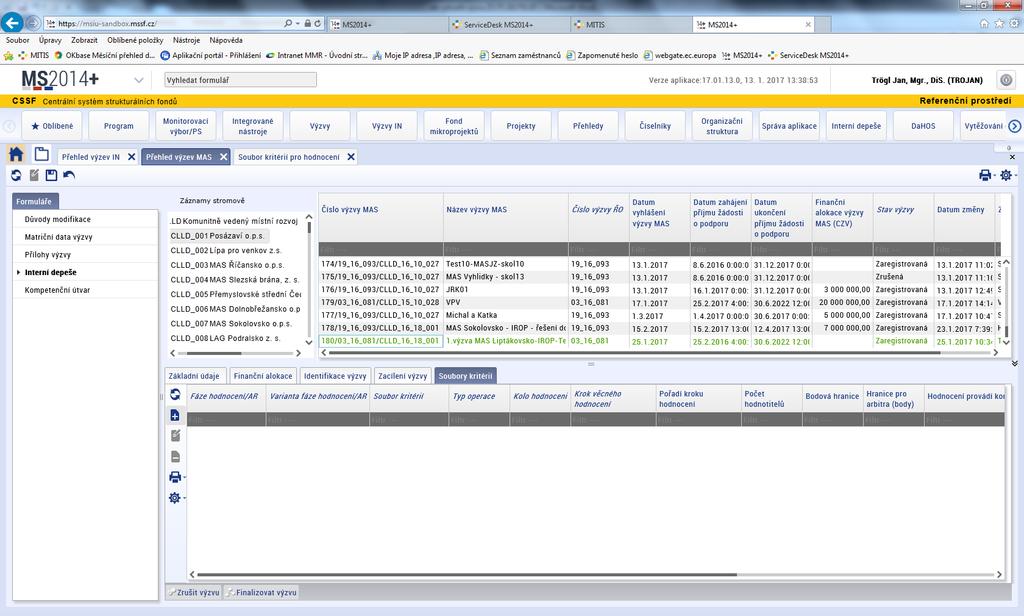The image size is (1024, 616).
Task: Open the MS2014+ logo dropdown arrow
Action: pos(138,80)
